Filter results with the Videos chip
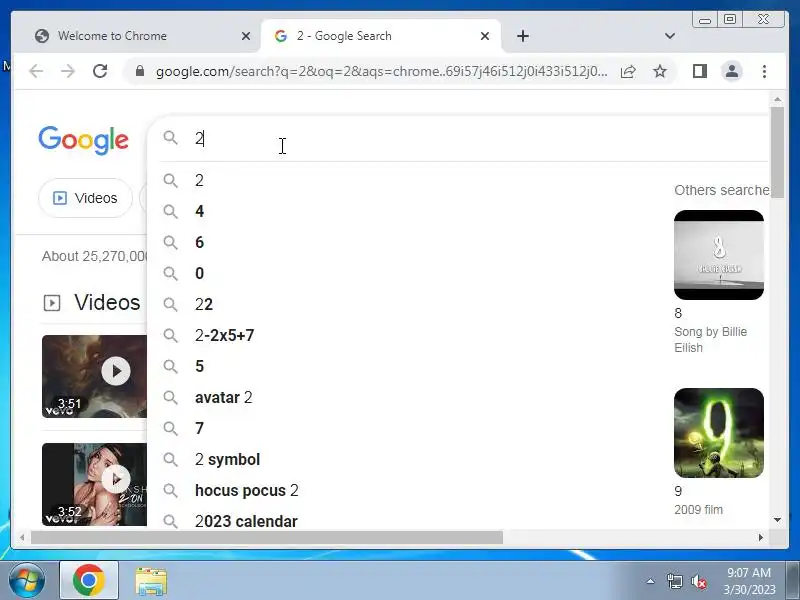 click(85, 198)
